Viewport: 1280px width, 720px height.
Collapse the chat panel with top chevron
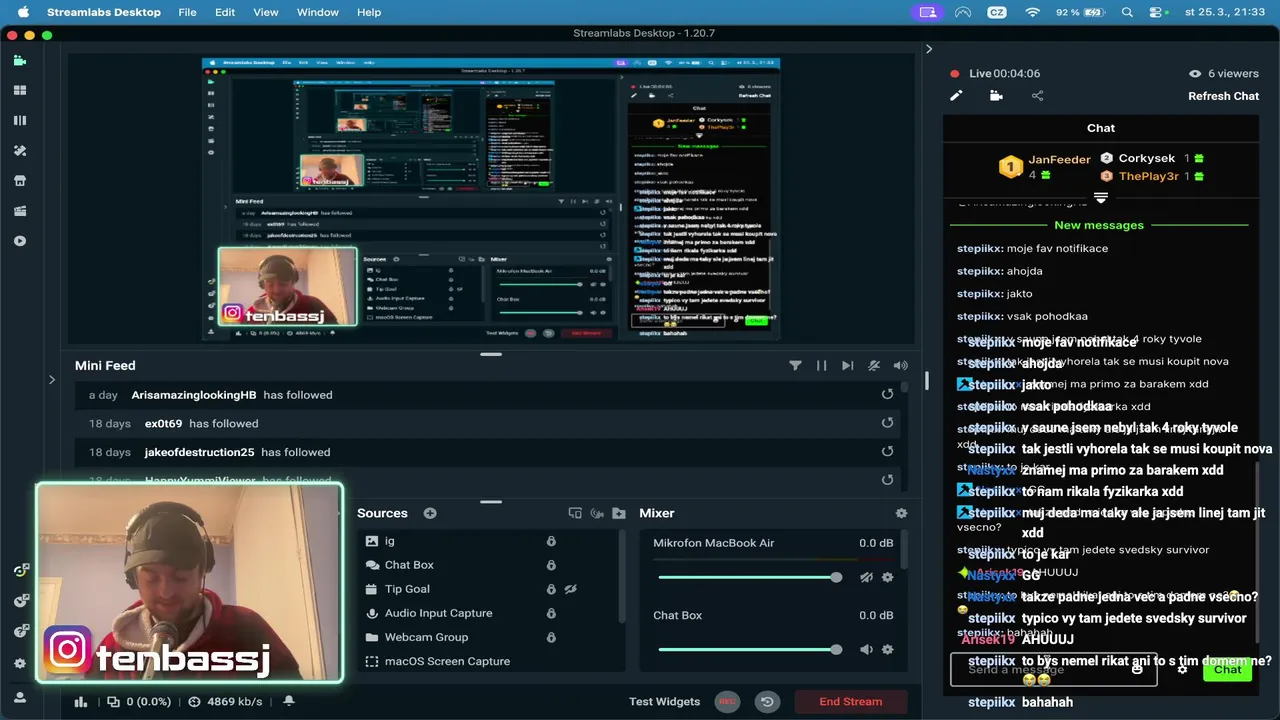pyautogui.click(x=929, y=48)
